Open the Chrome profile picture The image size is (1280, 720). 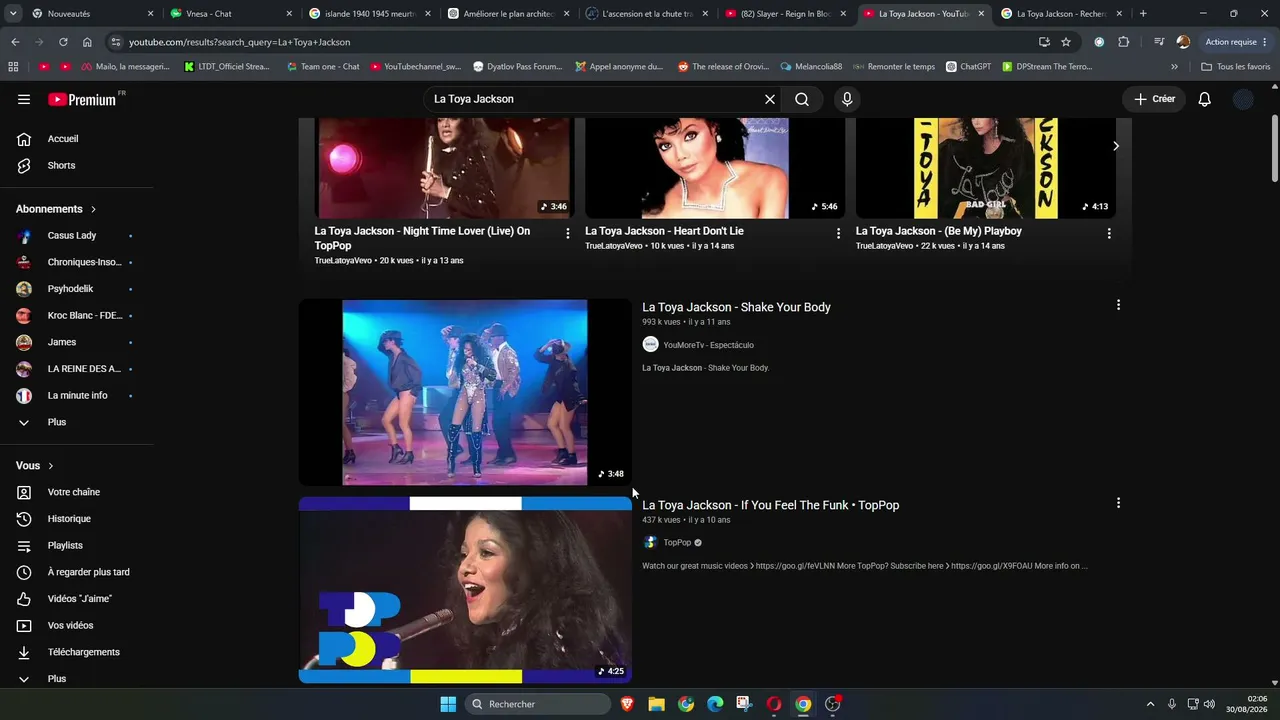click(x=1184, y=42)
